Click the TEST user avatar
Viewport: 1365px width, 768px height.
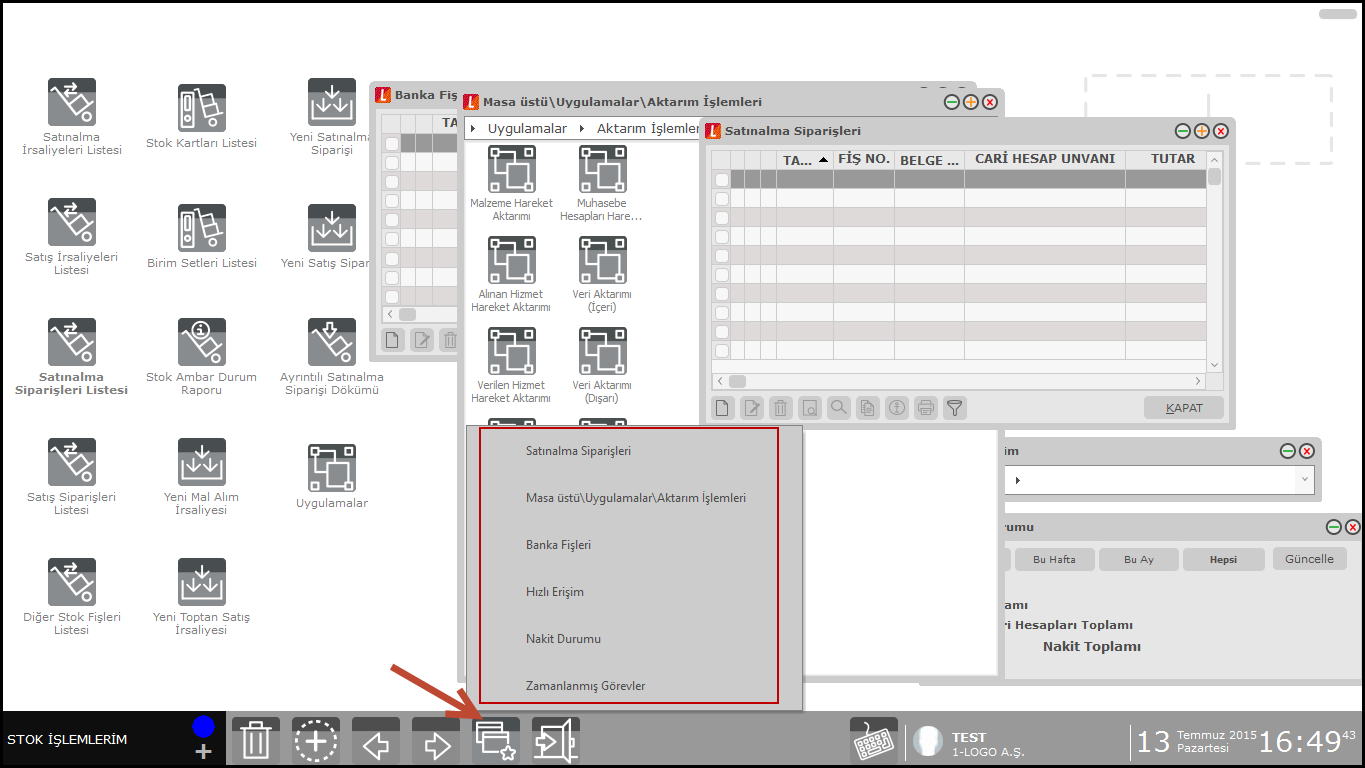pyautogui.click(x=929, y=741)
